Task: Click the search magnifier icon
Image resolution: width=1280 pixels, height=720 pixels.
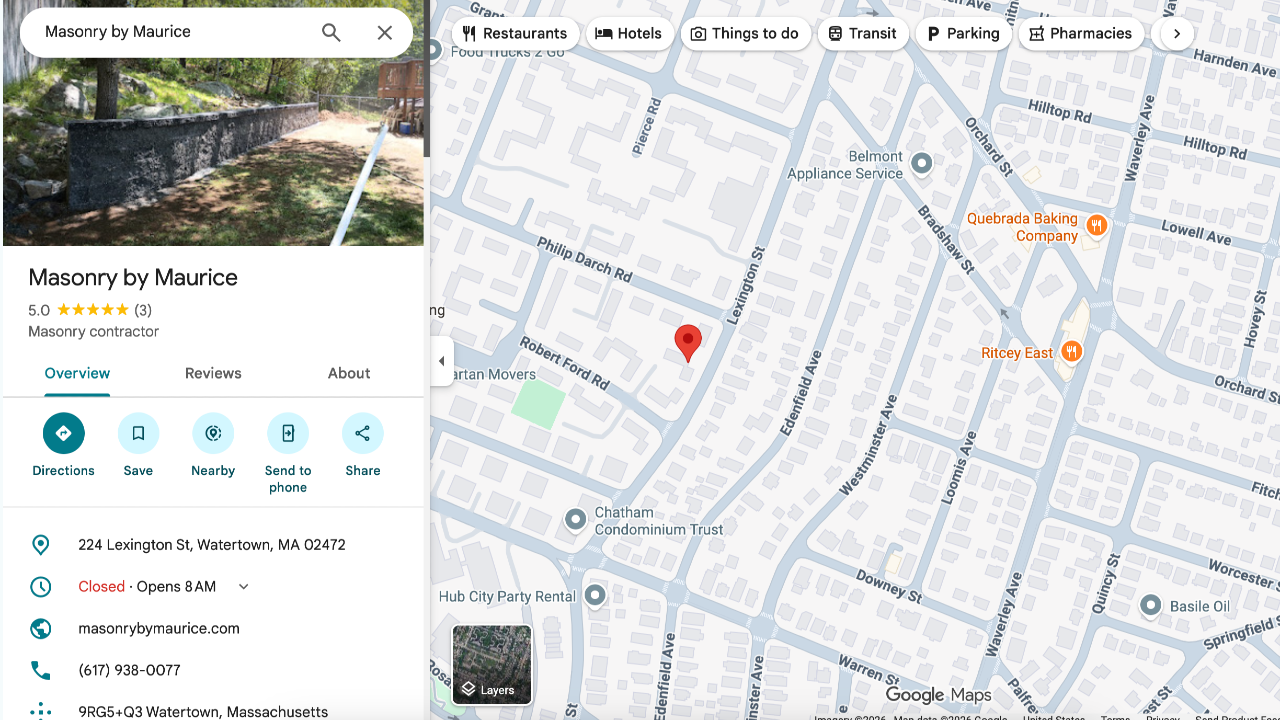Action: tap(331, 32)
